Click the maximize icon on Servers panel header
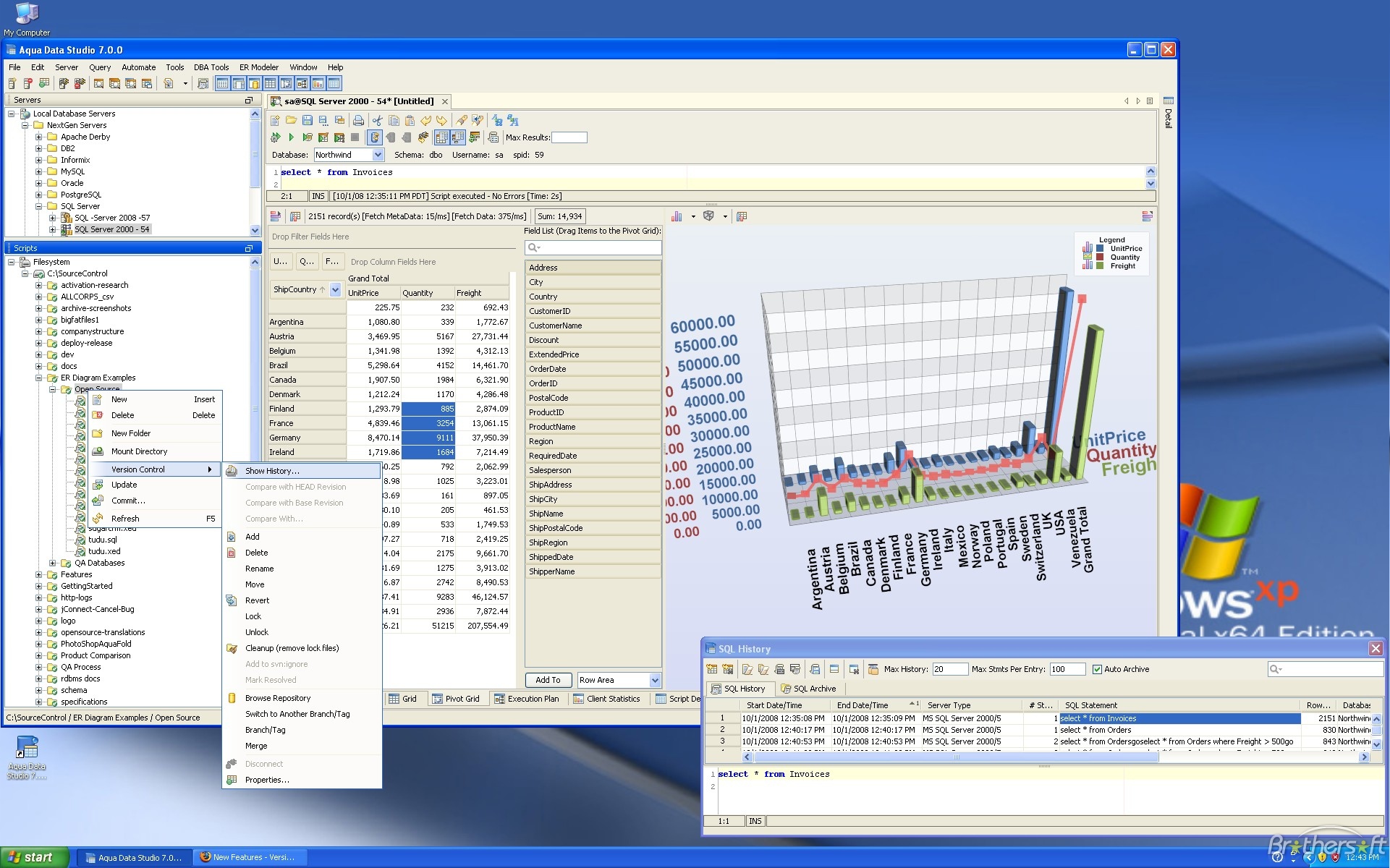 point(248,100)
